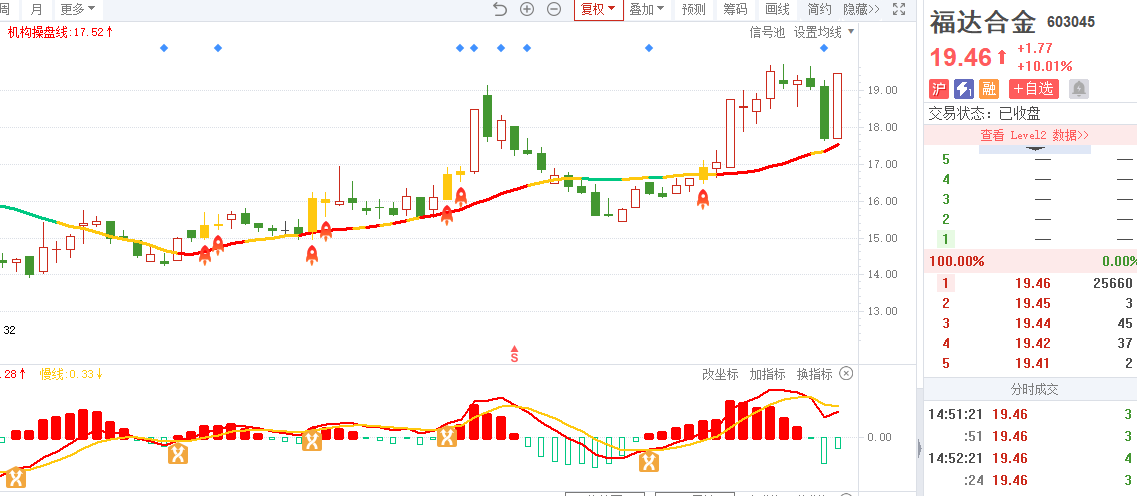Image resolution: width=1137 pixels, height=496 pixels.
Task: Close the MACD indicator panel with X icon
Action: pyautogui.click(x=846, y=373)
